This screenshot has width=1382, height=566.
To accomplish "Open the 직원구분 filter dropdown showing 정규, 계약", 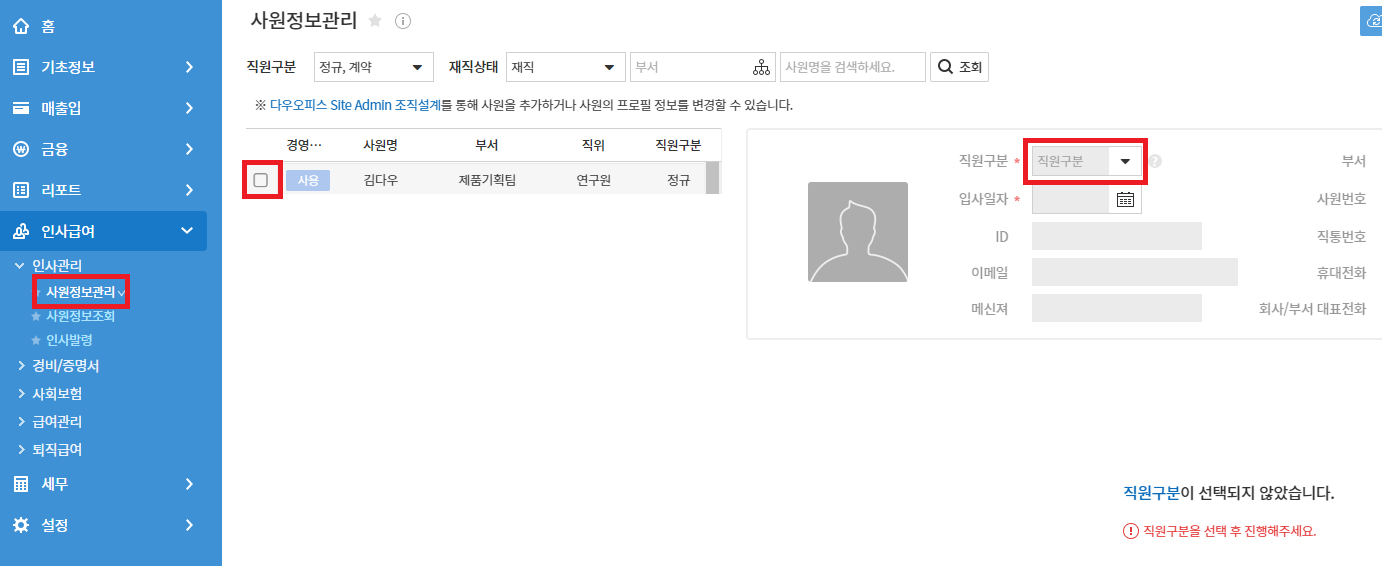I will (373, 68).
